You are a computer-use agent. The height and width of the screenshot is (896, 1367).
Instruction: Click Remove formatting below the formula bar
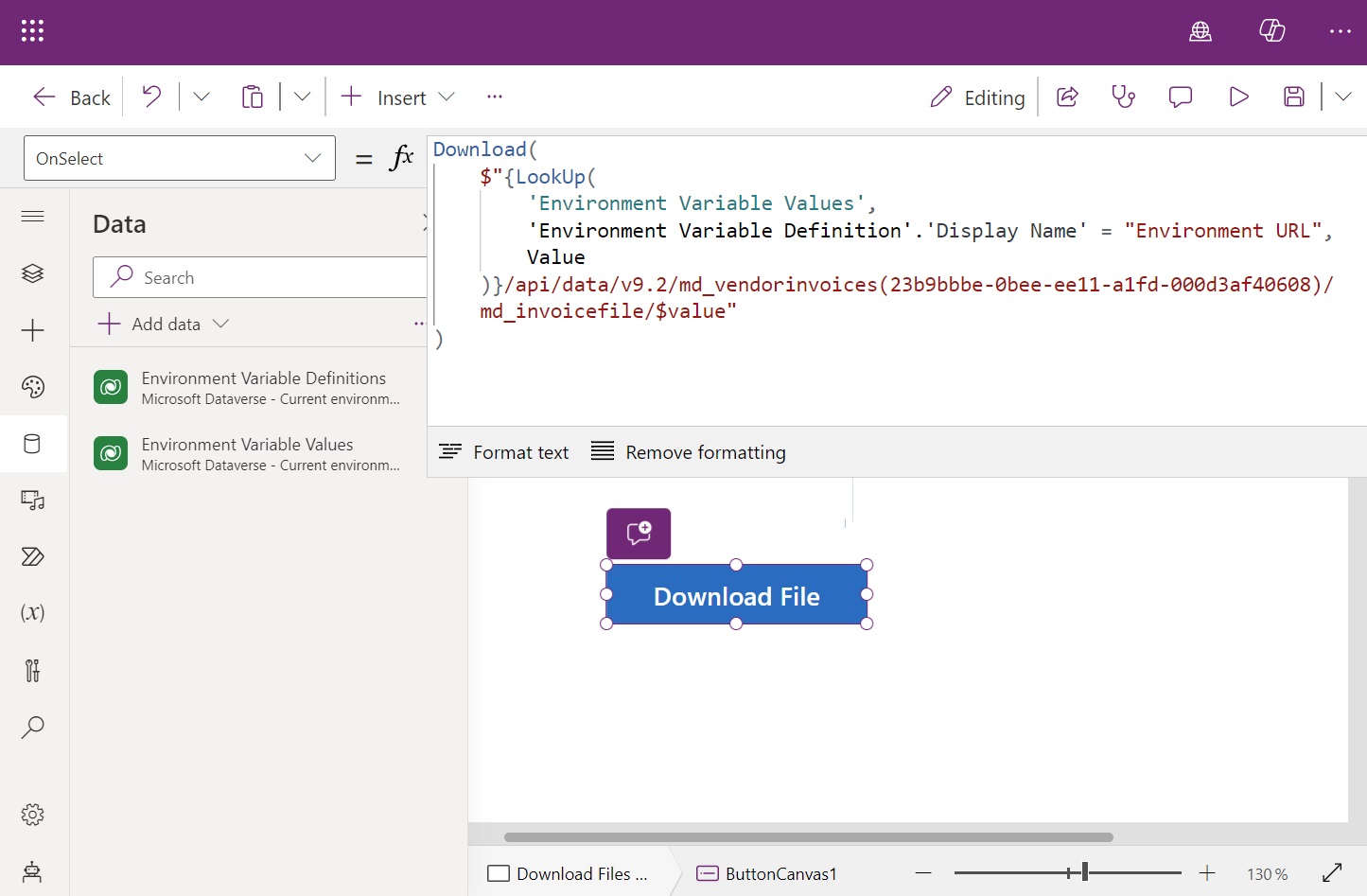[x=688, y=451]
